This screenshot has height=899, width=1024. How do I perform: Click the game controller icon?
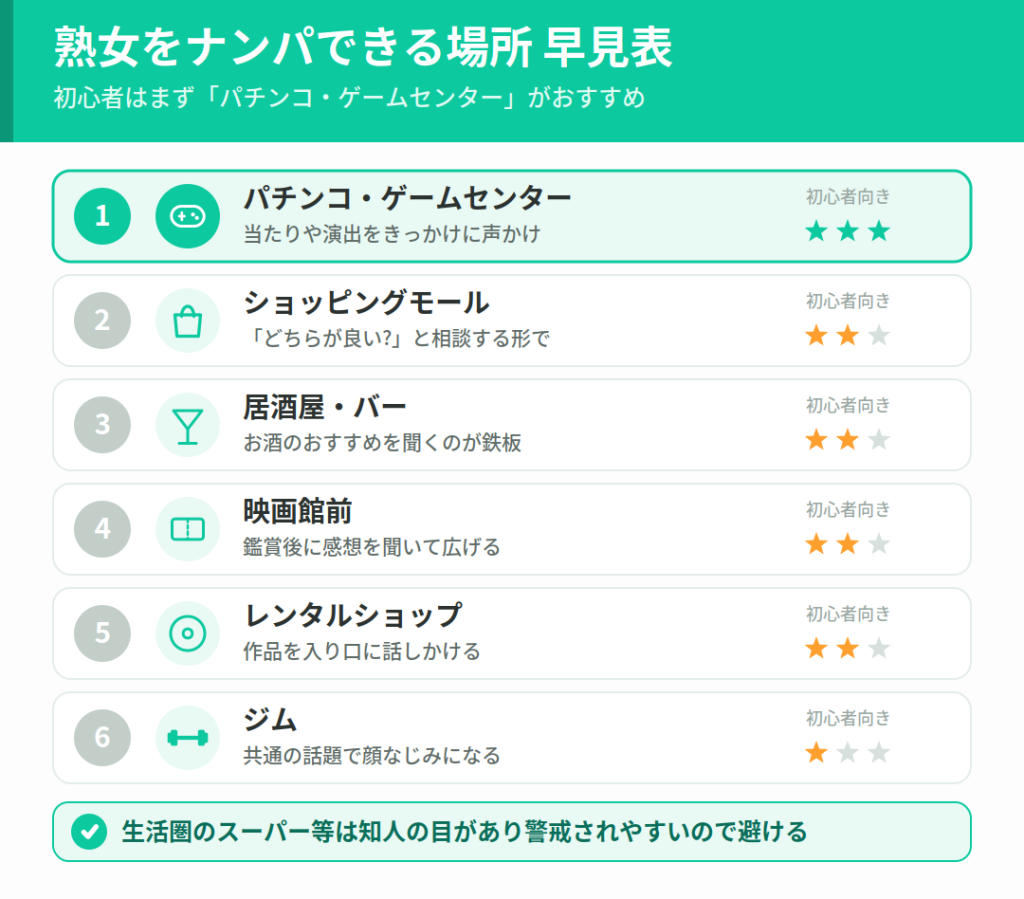(x=187, y=216)
